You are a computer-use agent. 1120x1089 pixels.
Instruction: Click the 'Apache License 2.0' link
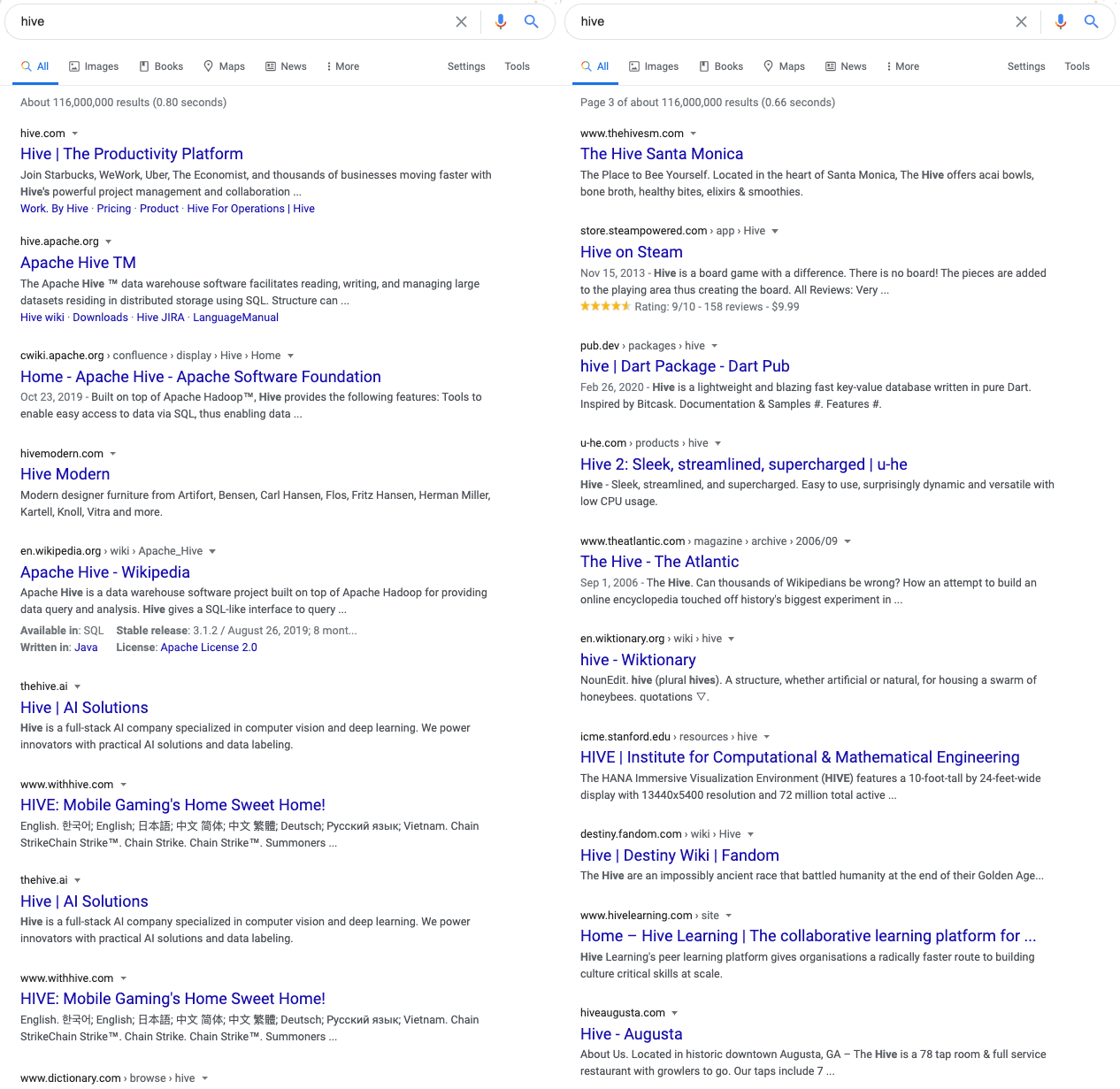tap(209, 648)
